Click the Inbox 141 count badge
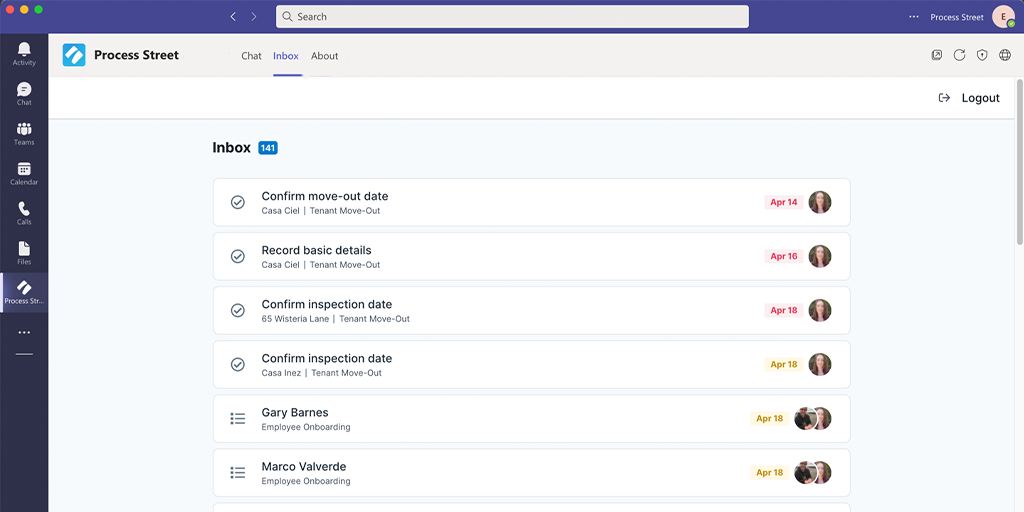The width and height of the screenshot is (1024, 512). coord(268,148)
